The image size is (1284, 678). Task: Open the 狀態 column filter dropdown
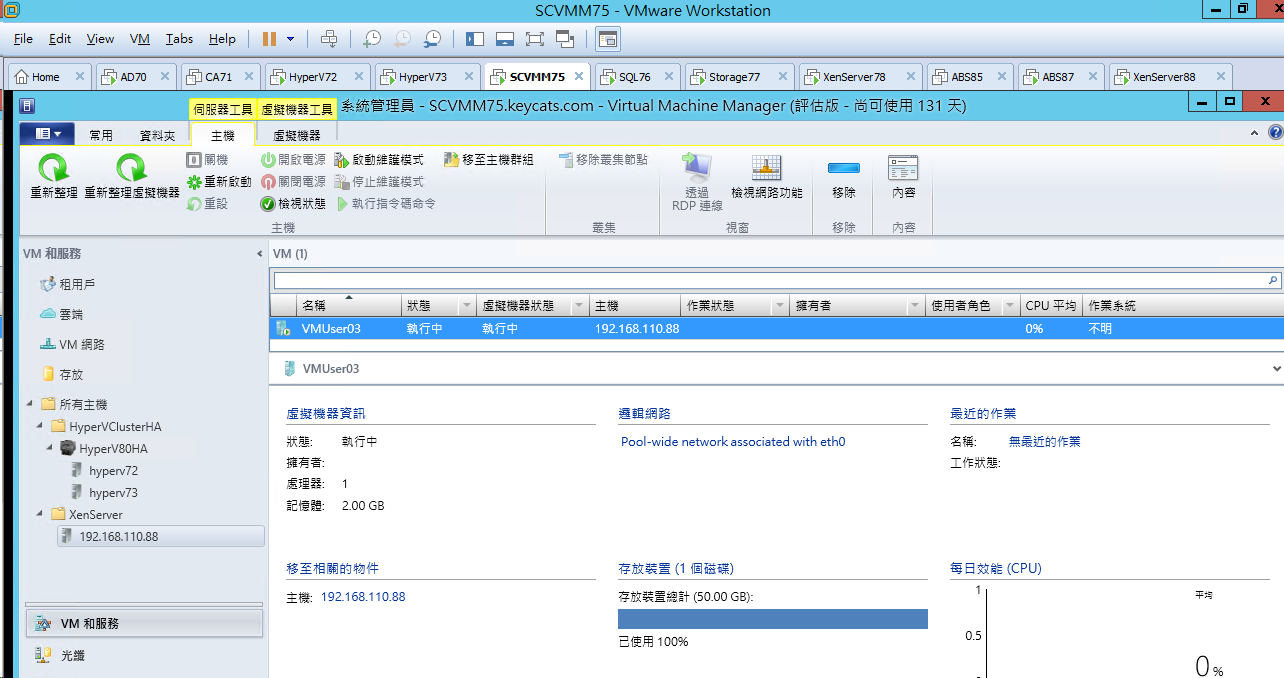click(467, 306)
